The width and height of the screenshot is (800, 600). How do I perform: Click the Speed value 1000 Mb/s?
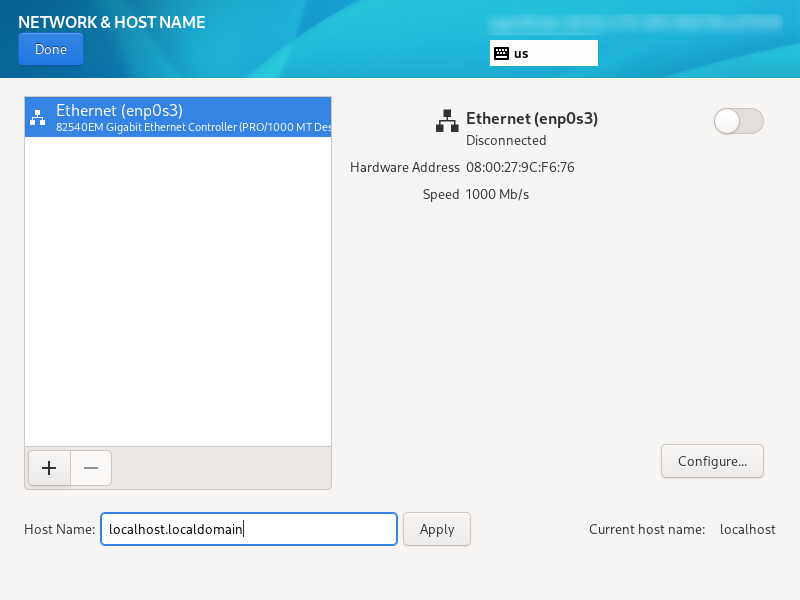(497, 194)
